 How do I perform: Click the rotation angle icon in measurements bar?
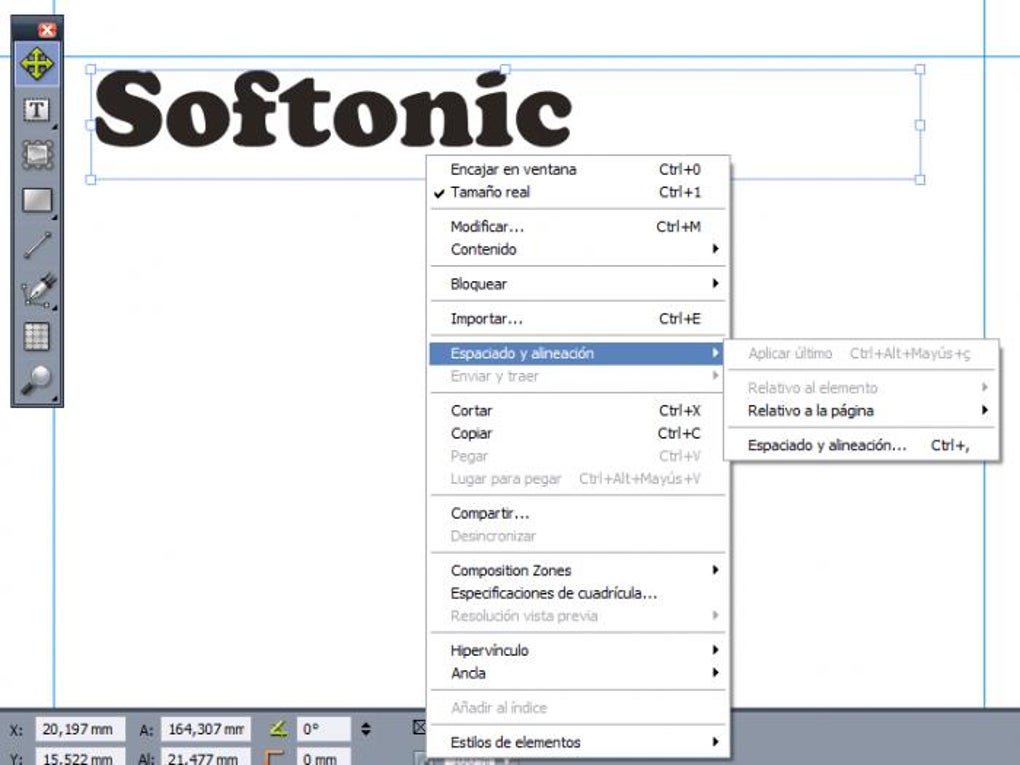pyautogui.click(x=278, y=729)
